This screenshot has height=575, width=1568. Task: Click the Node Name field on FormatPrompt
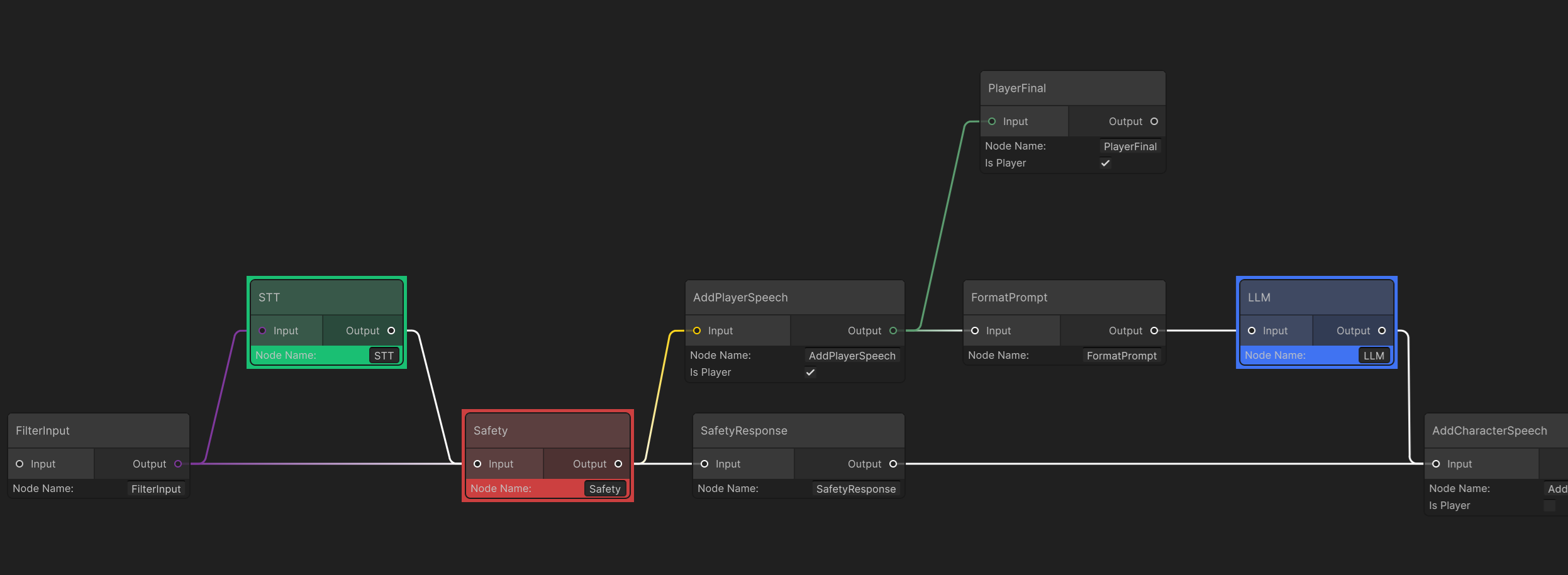pos(1121,355)
